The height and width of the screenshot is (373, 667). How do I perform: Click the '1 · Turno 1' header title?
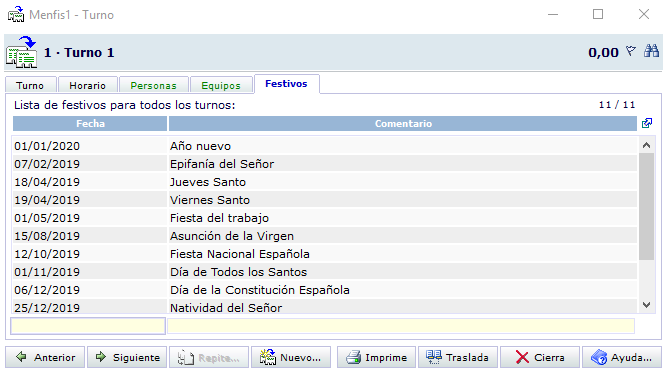coord(79,52)
